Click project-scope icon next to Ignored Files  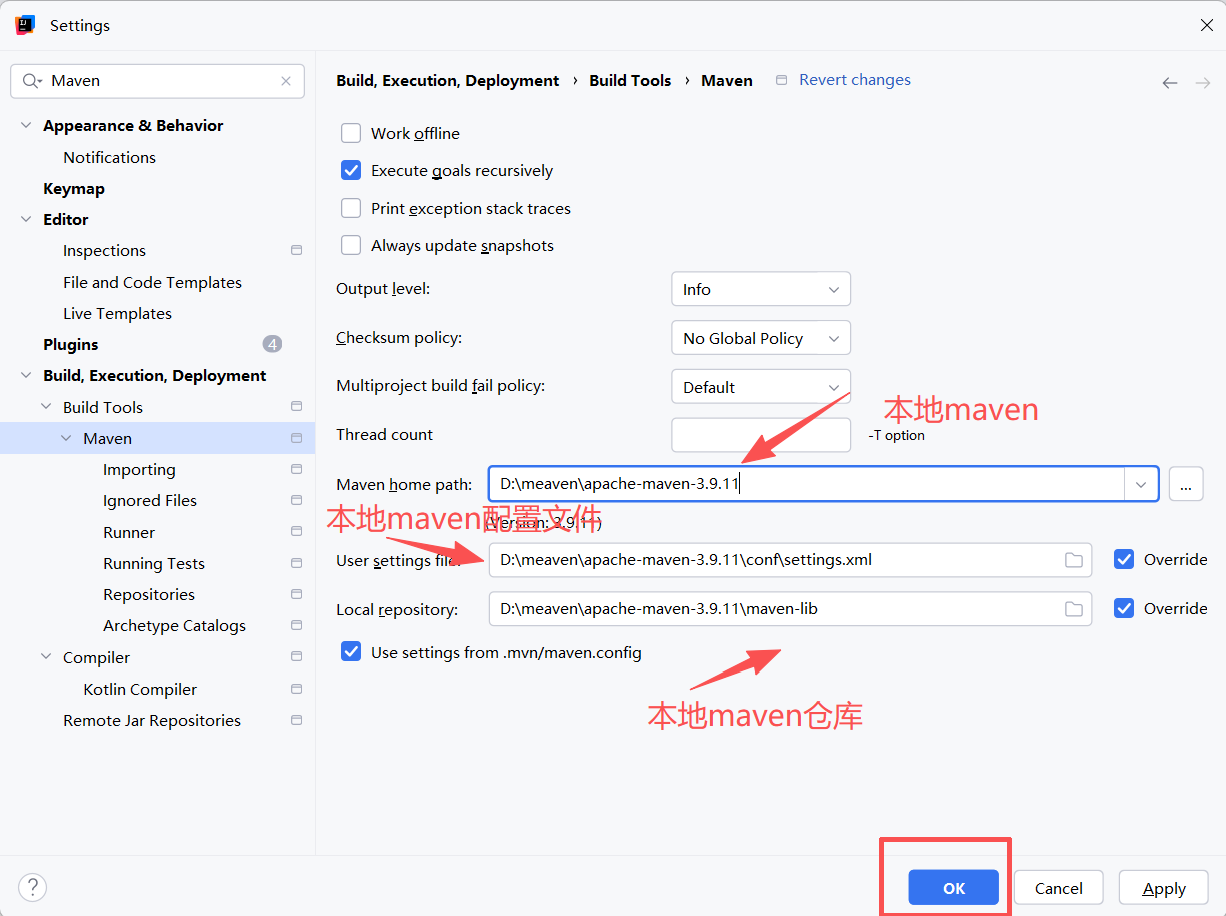(x=296, y=500)
